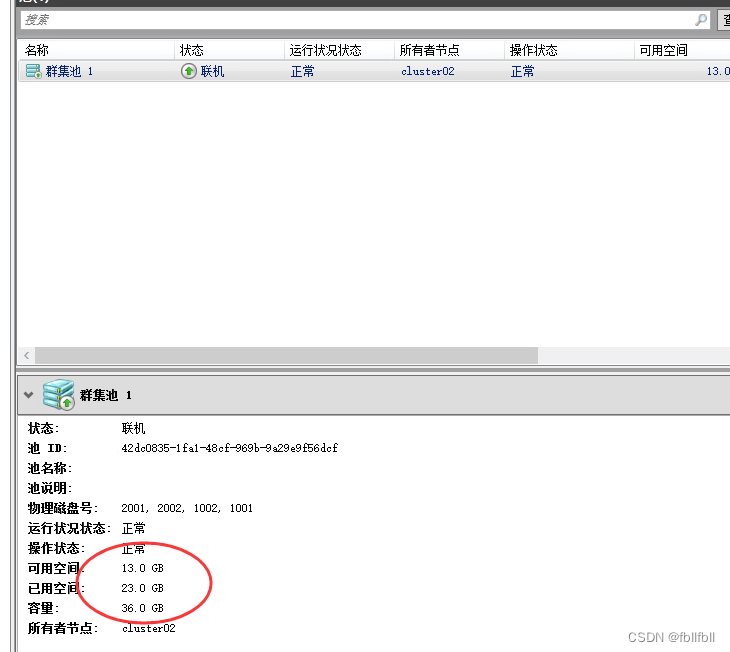This screenshot has width=730, height=652.
Task: Click the 36.0 GB capacity value
Action: tap(142, 608)
